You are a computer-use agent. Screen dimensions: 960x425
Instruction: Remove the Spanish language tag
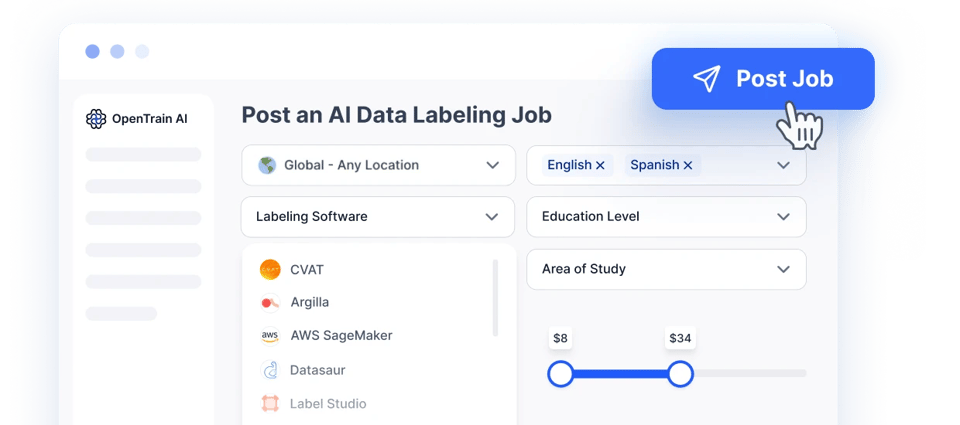pyautogui.click(x=687, y=165)
